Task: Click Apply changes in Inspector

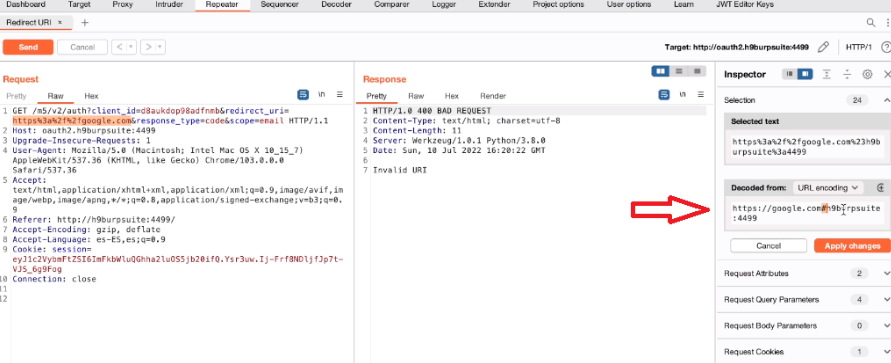Action: [852, 246]
